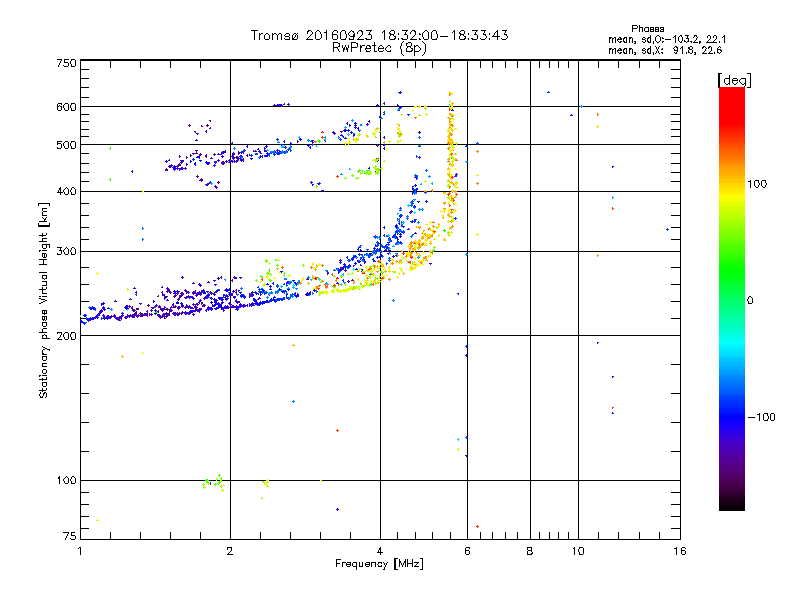Click the x-axis tick label "6"
Screen dimensions: 800x600
(x=467, y=551)
